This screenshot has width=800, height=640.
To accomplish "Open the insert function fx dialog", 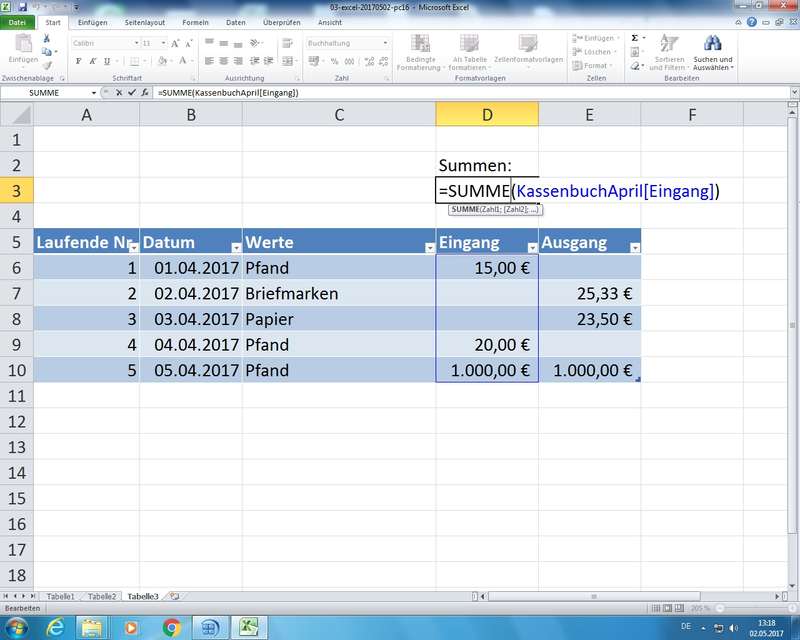I will click(145, 93).
